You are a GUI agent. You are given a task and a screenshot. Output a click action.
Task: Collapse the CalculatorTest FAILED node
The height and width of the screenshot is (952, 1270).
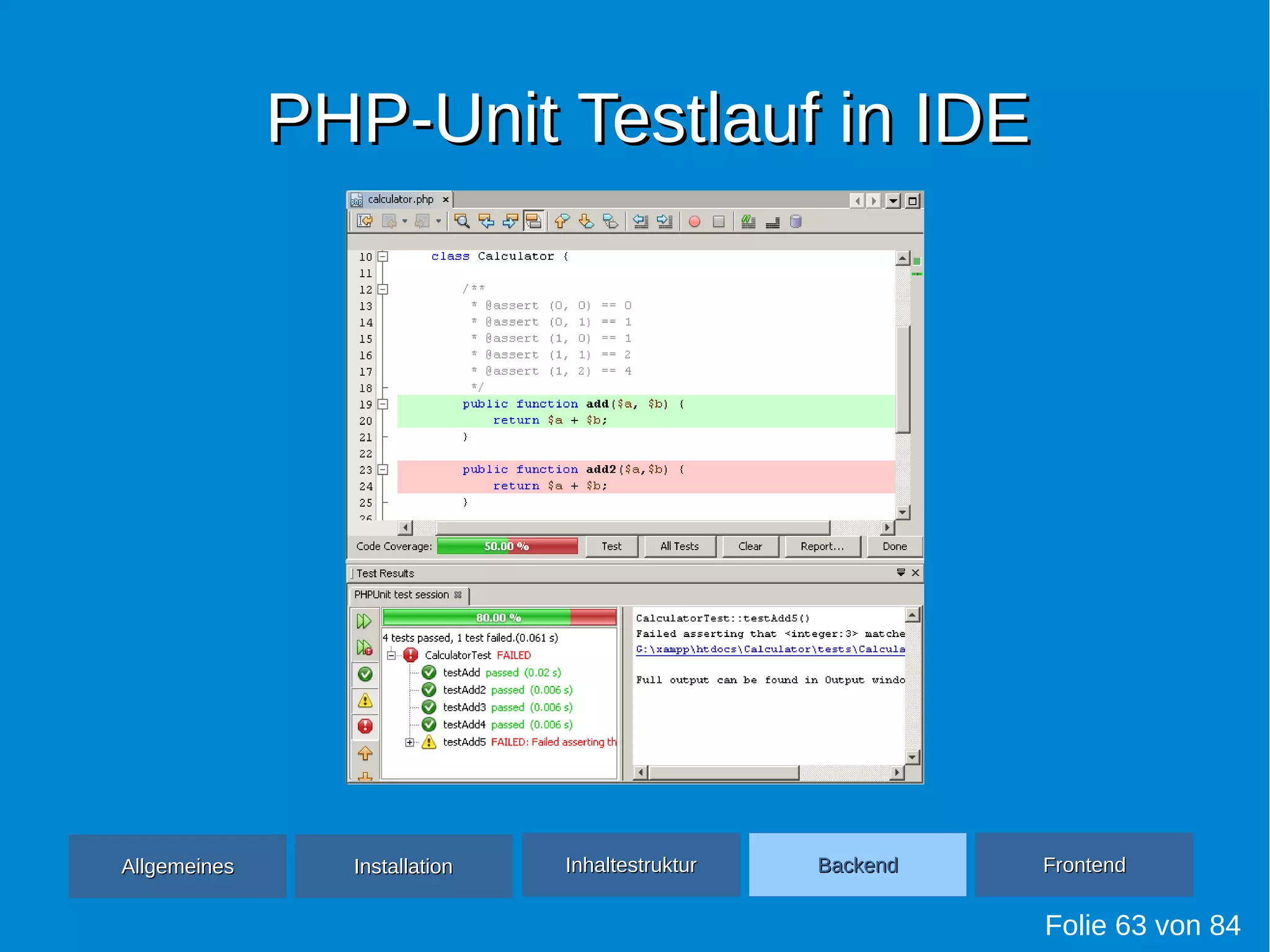pos(391,656)
